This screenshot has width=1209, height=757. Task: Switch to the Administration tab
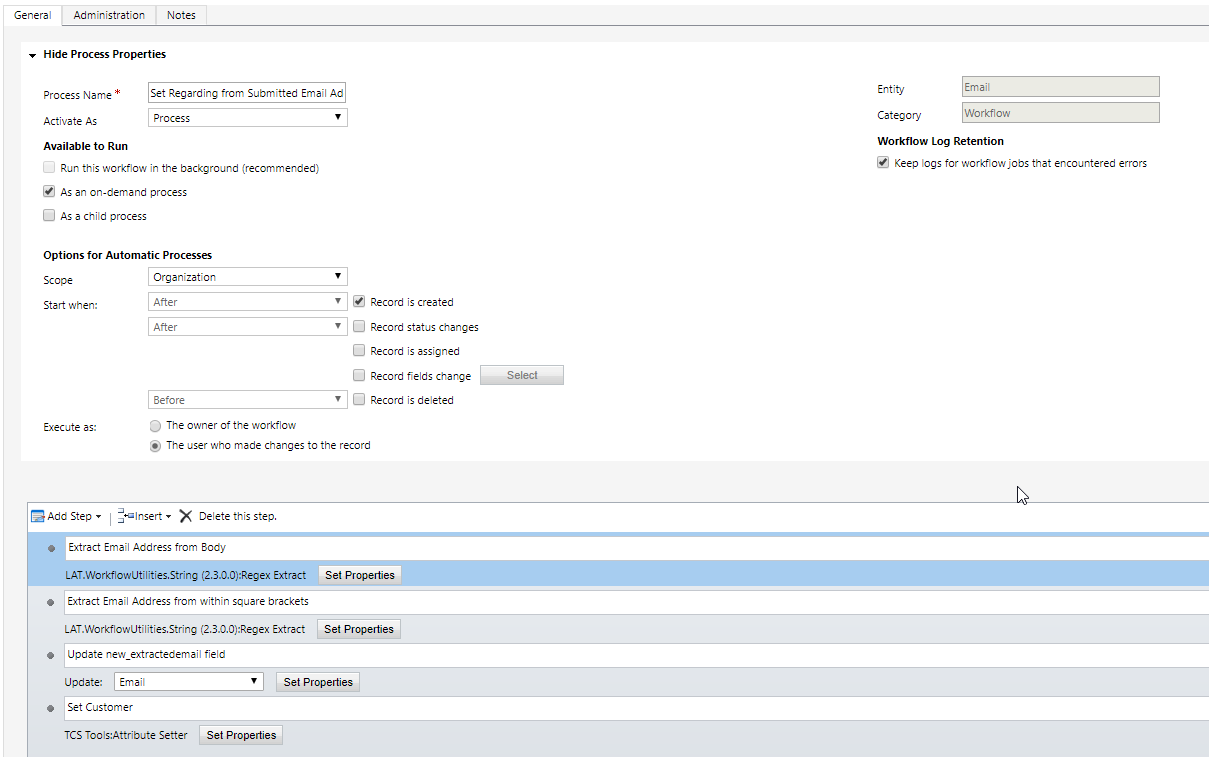click(x=109, y=15)
